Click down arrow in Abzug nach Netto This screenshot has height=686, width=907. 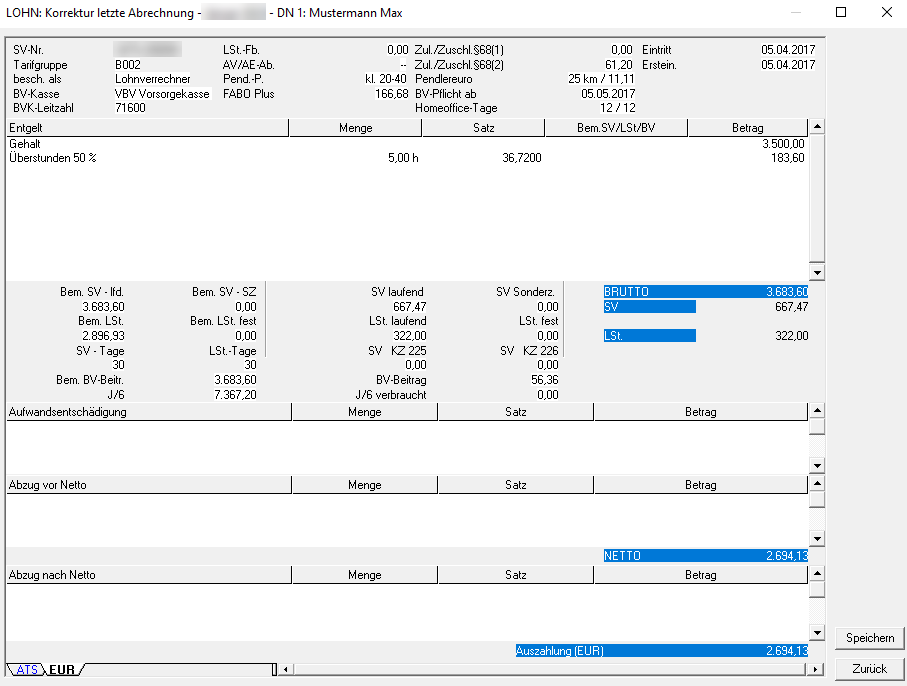(817, 633)
